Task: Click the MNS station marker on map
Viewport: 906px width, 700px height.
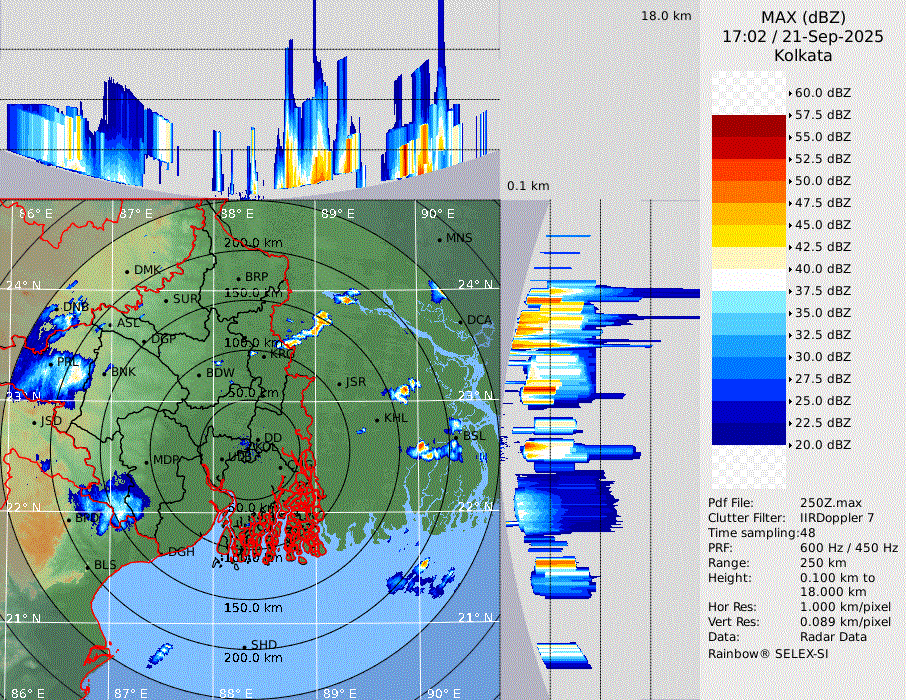Action: (x=440, y=239)
